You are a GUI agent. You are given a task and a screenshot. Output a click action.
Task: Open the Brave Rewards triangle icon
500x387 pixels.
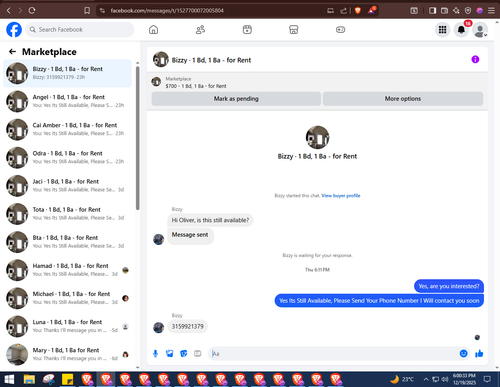(x=372, y=11)
